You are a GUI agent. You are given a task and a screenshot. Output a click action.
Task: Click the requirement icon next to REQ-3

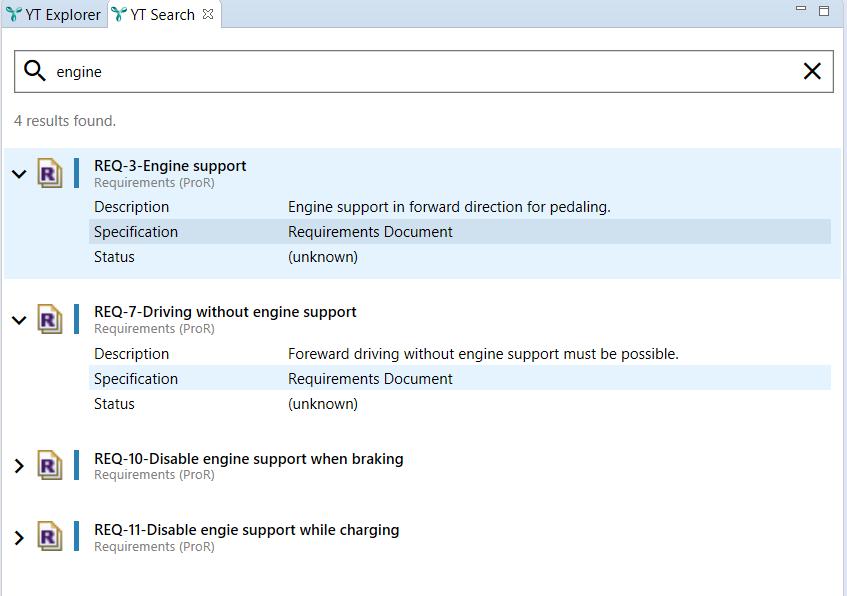pyautogui.click(x=50, y=173)
